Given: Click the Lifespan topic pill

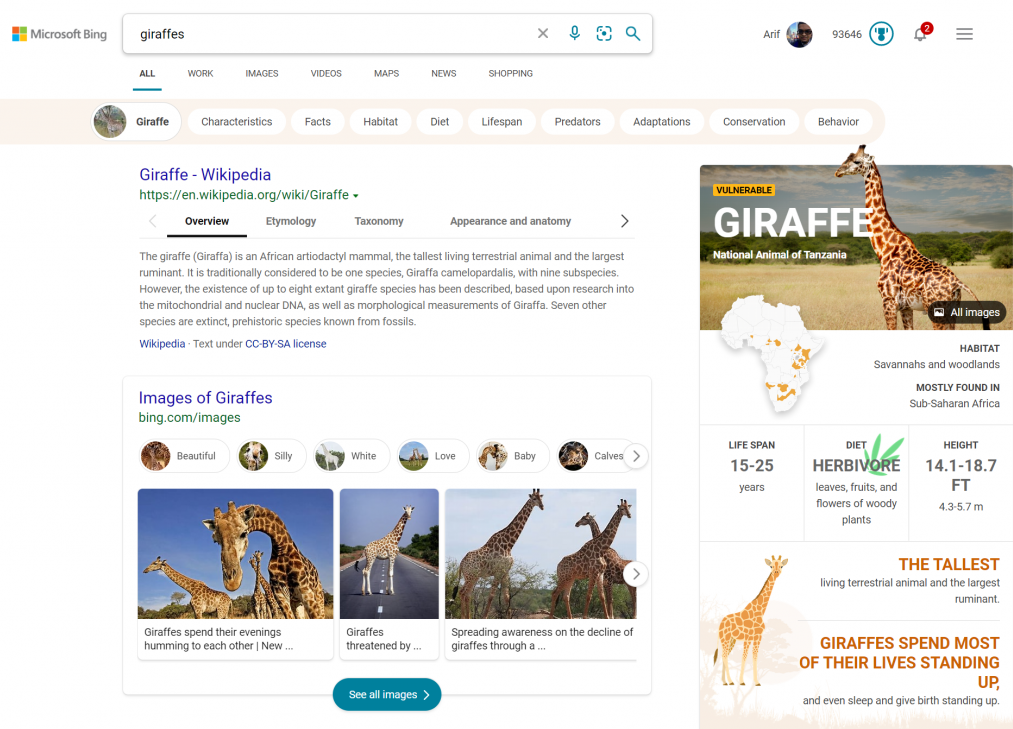Looking at the screenshot, I should point(502,122).
